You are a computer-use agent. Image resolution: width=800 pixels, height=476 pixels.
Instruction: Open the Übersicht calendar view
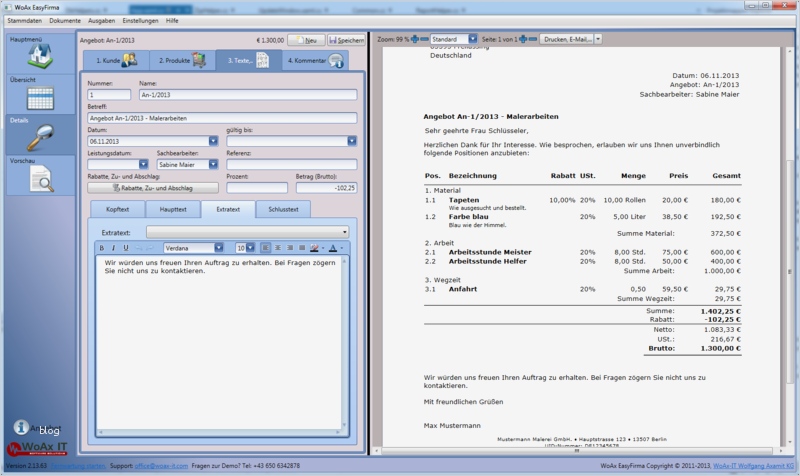point(38,97)
